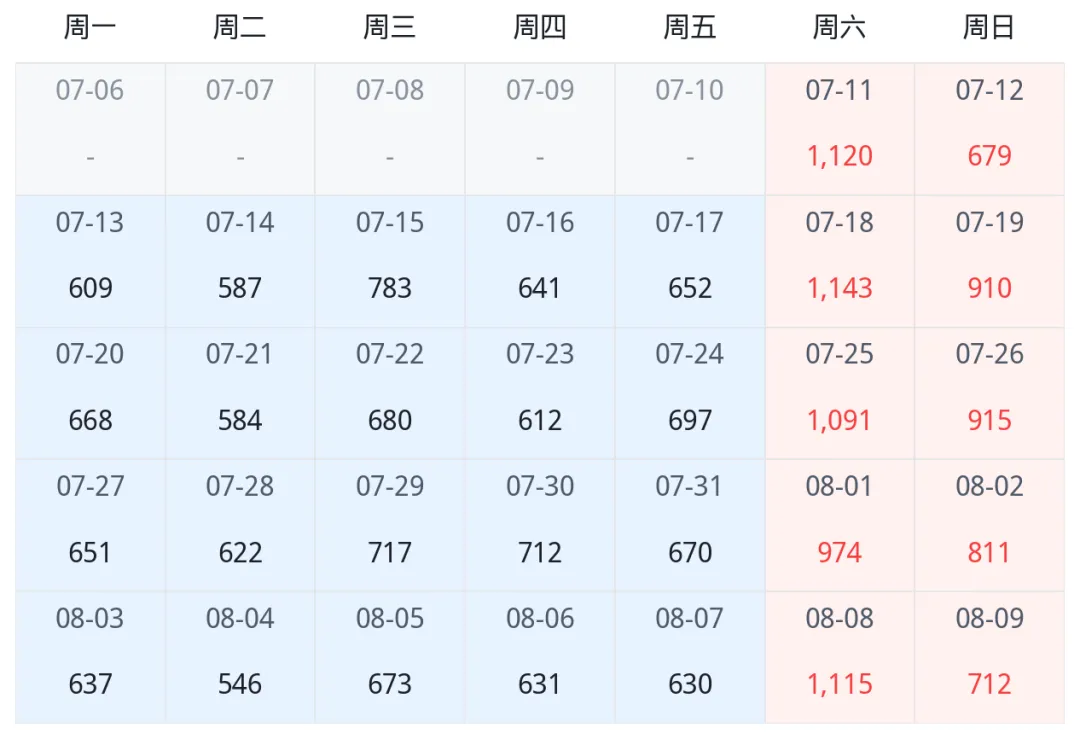Click the 周六 column header
Viewport: 1080px width, 739px height.
point(840,28)
